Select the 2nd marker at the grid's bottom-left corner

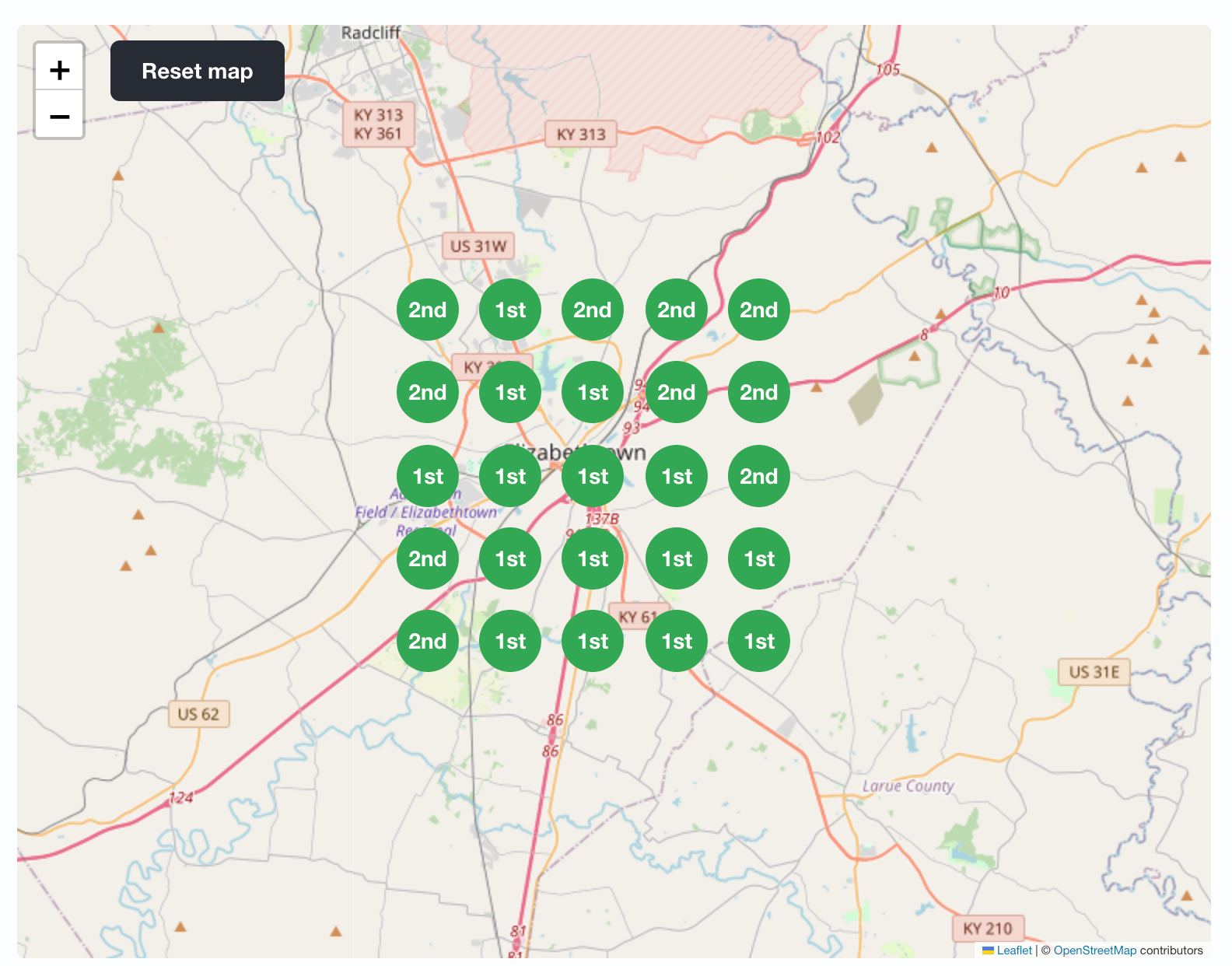[x=428, y=641]
